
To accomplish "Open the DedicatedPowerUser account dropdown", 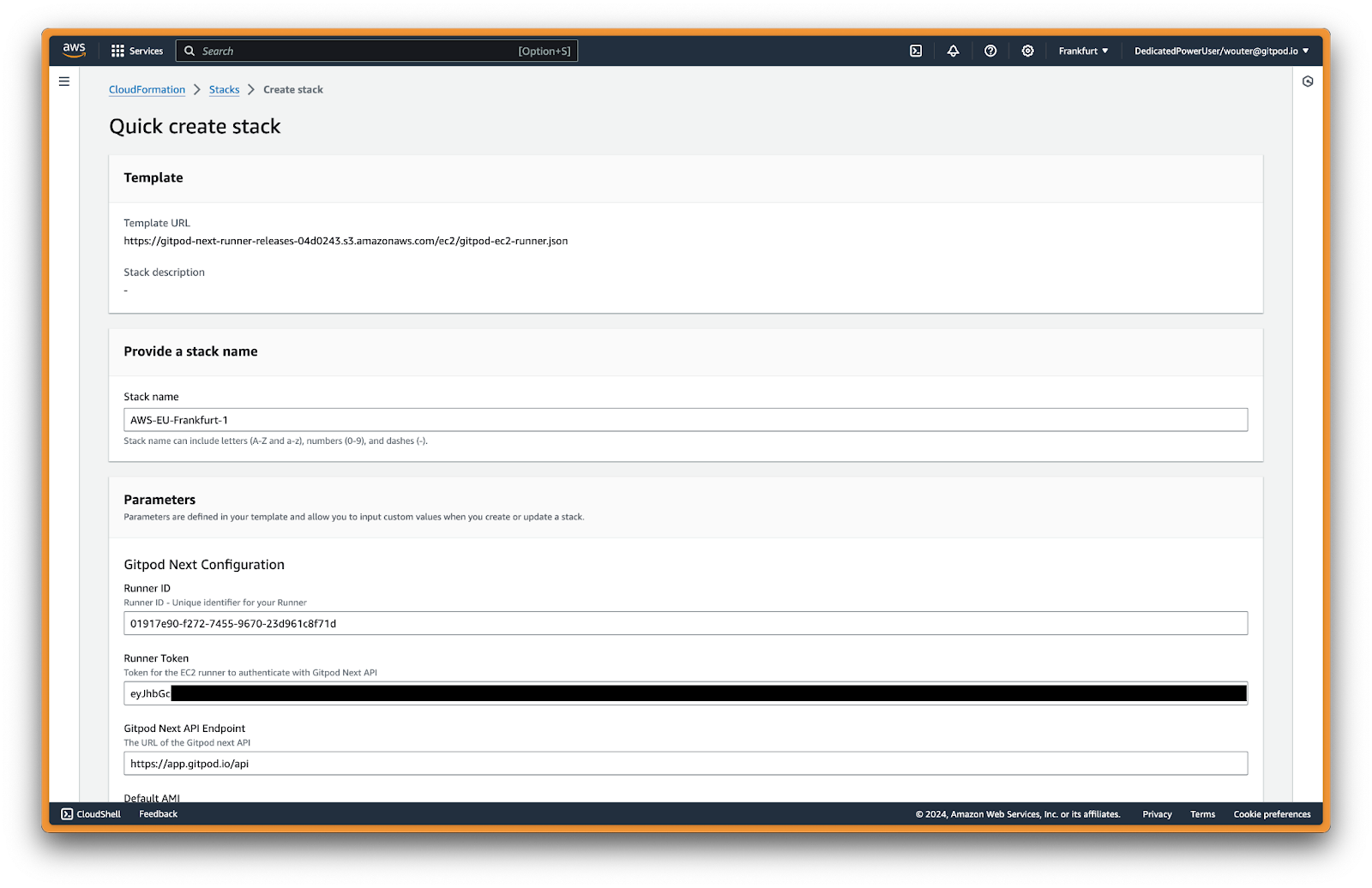I will pos(1221,51).
